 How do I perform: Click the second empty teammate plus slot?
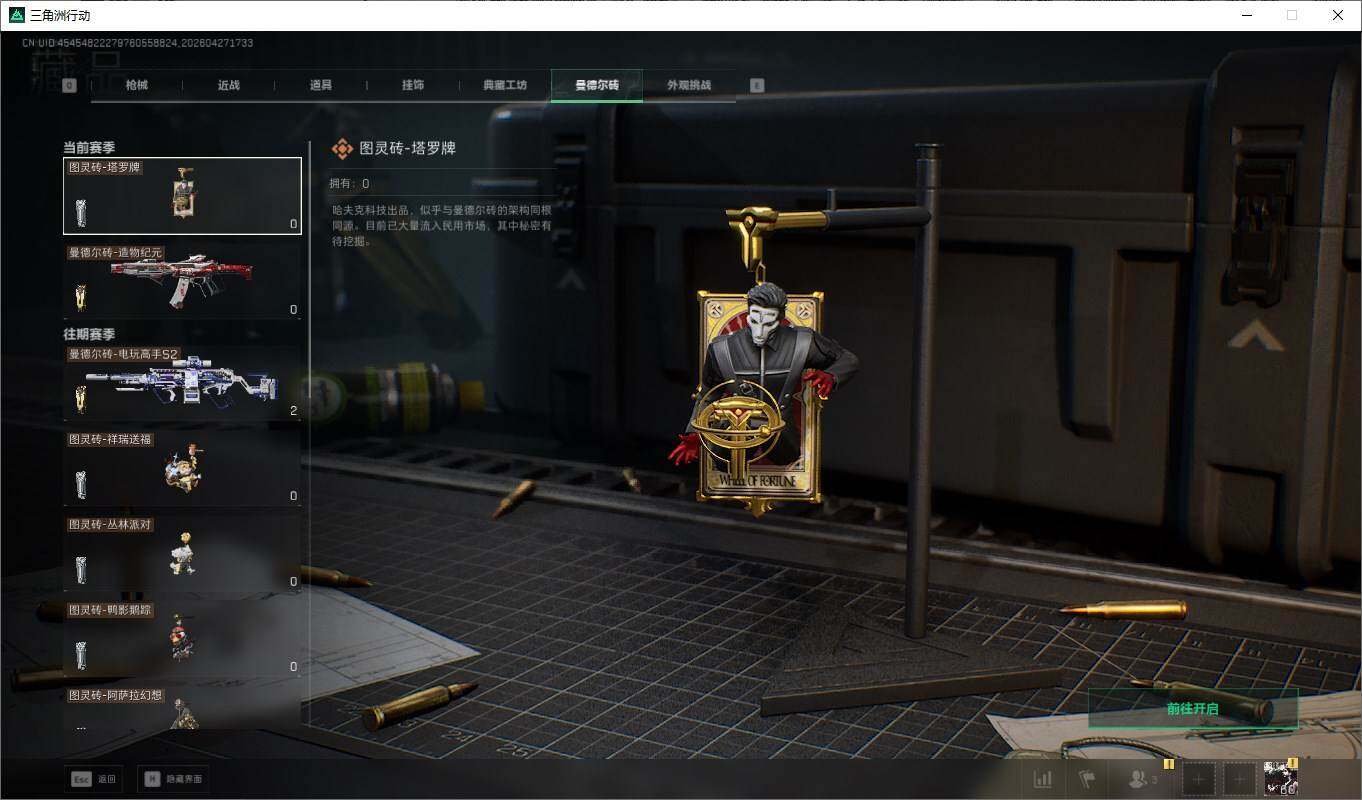(1238, 778)
